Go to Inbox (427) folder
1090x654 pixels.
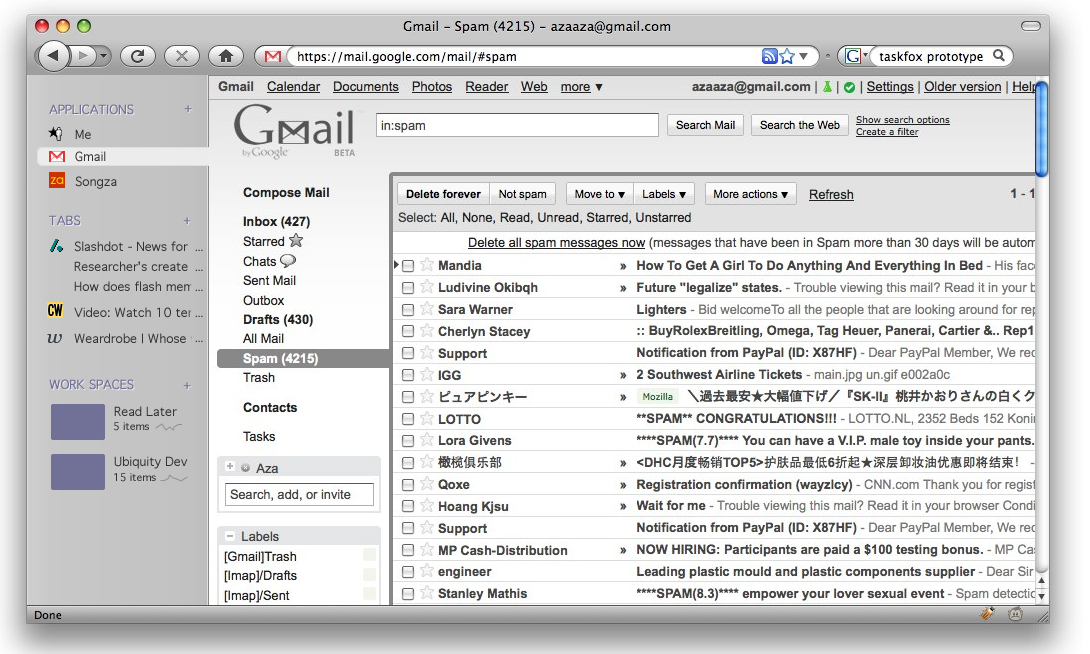point(276,221)
